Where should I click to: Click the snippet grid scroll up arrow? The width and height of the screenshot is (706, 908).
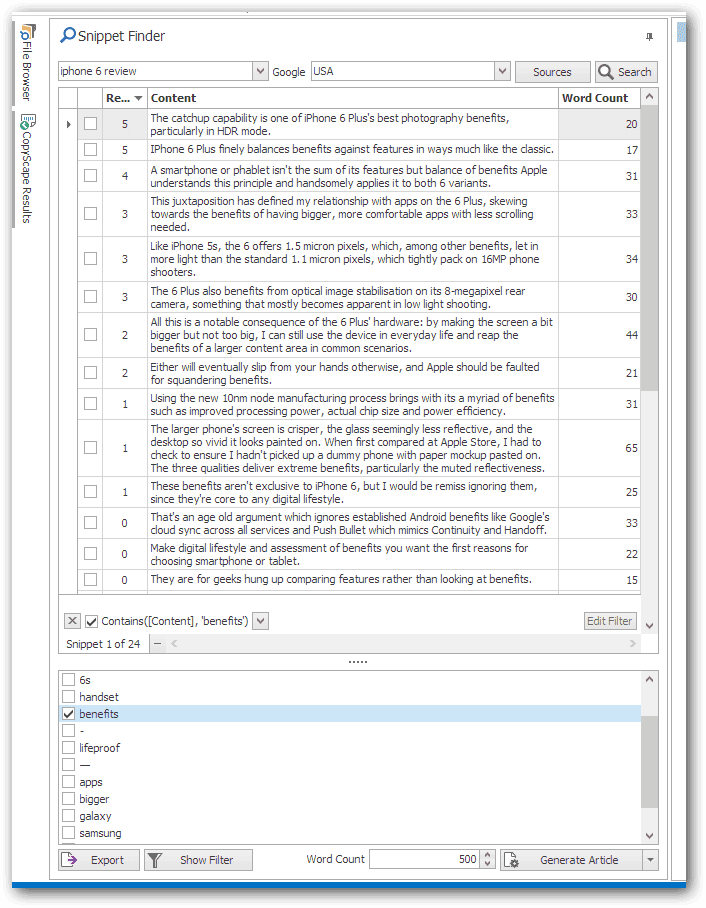(649, 97)
